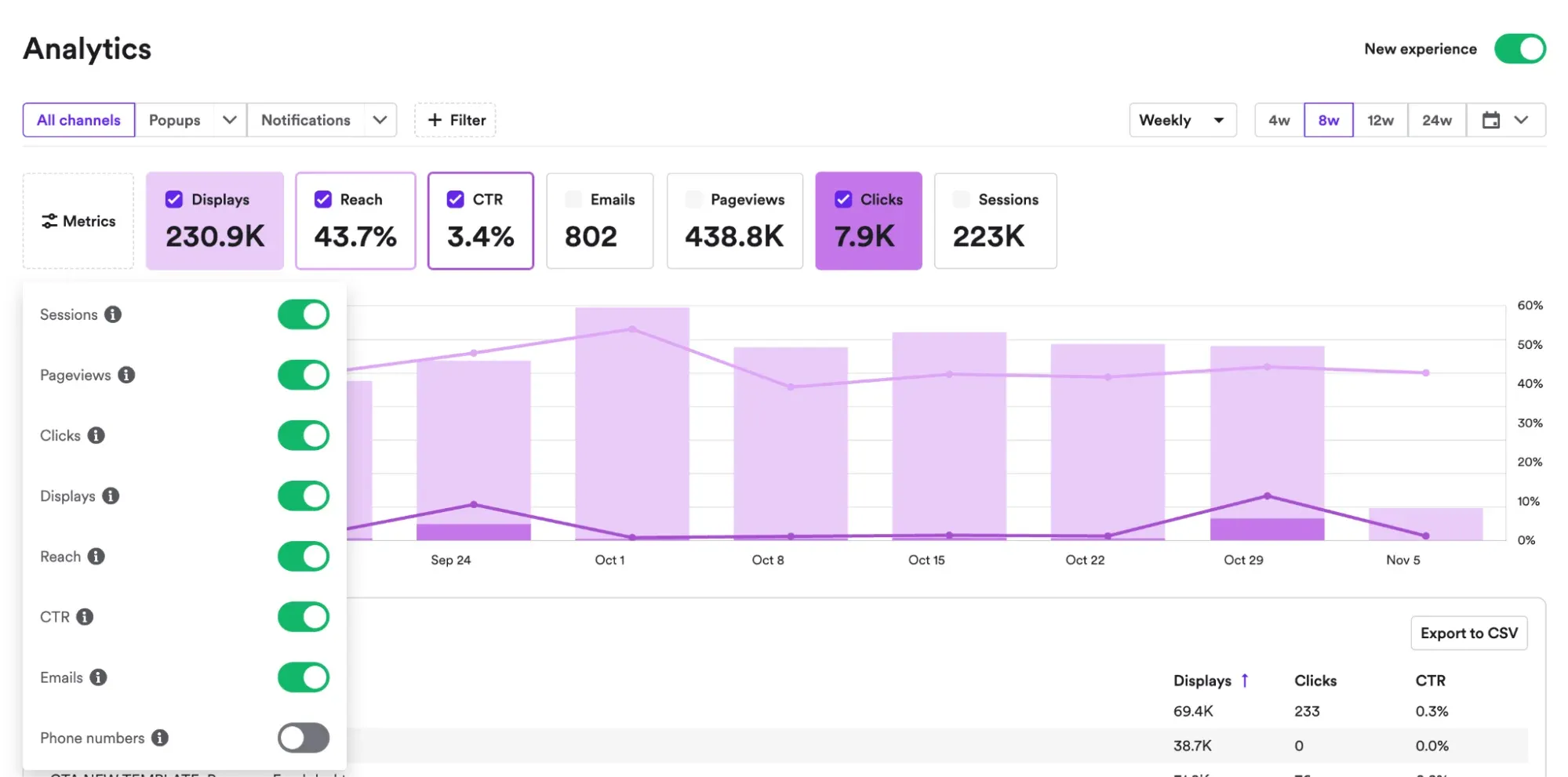The height and width of the screenshot is (777, 1568).
Task: Disable the CTR metric toggle
Action: 304,617
